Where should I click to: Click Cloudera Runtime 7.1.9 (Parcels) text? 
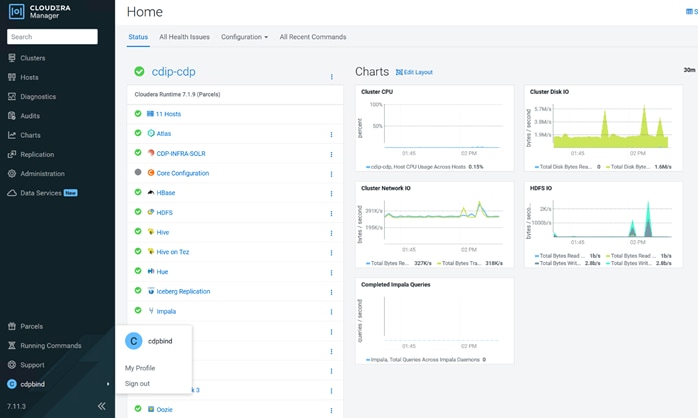tap(177, 94)
